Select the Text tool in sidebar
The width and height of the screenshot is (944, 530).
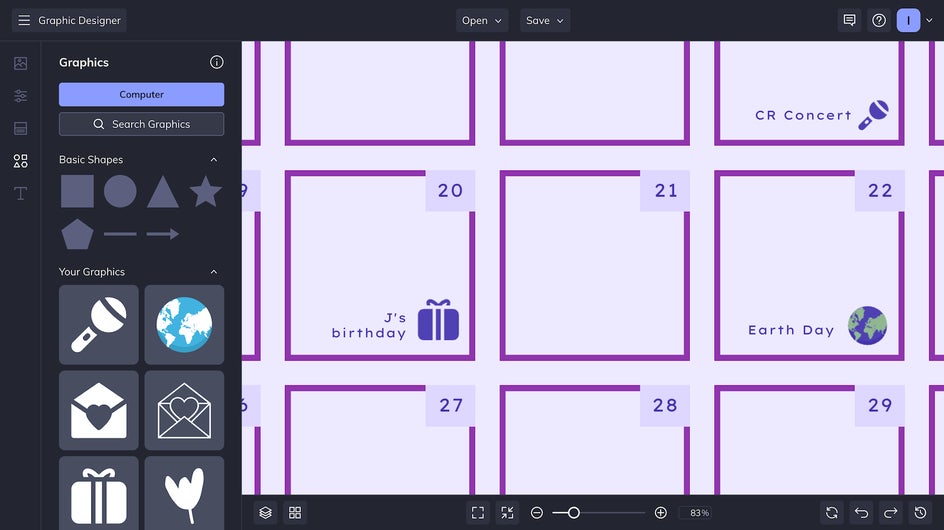(x=20, y=193)
